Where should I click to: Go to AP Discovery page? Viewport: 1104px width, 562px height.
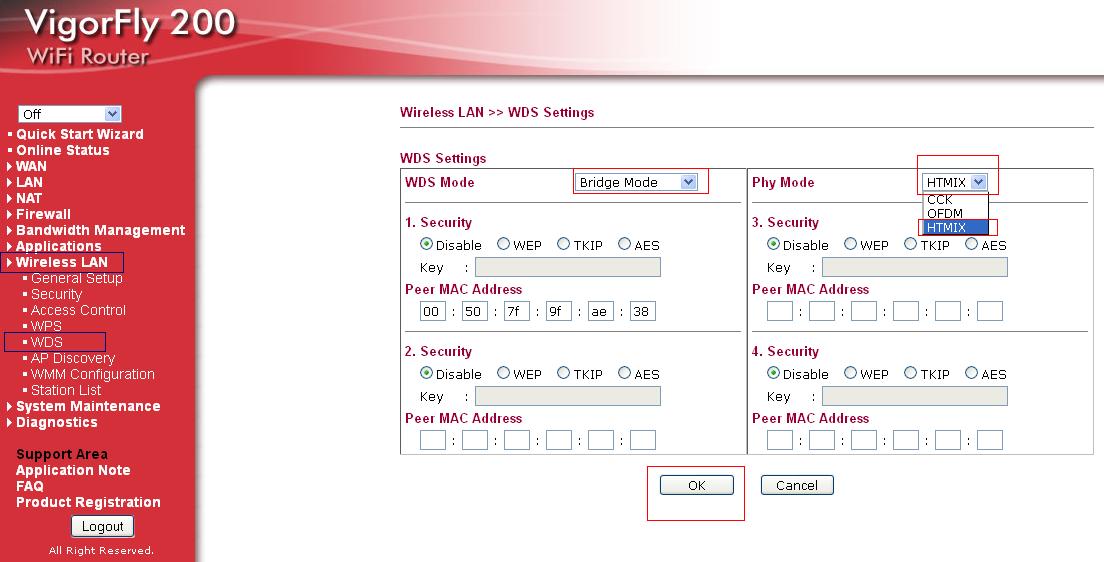coord(73,358)
